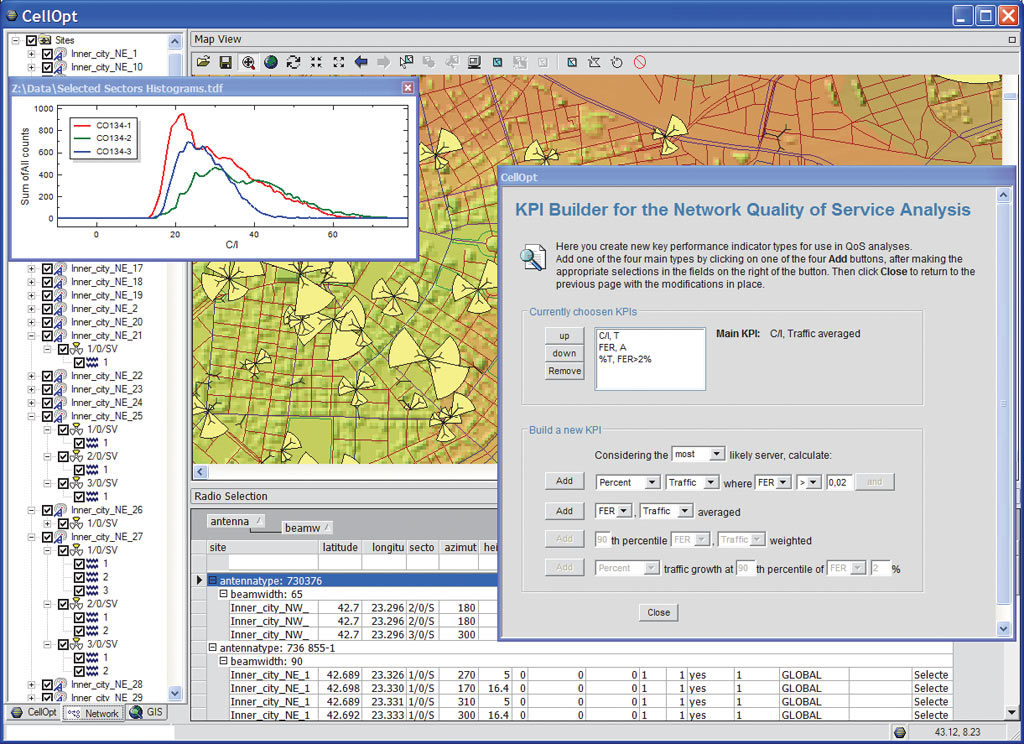Click the map's horizontal scrollbar left arrow
Screen dimensions: 1024x744
(x=200, y=472)
